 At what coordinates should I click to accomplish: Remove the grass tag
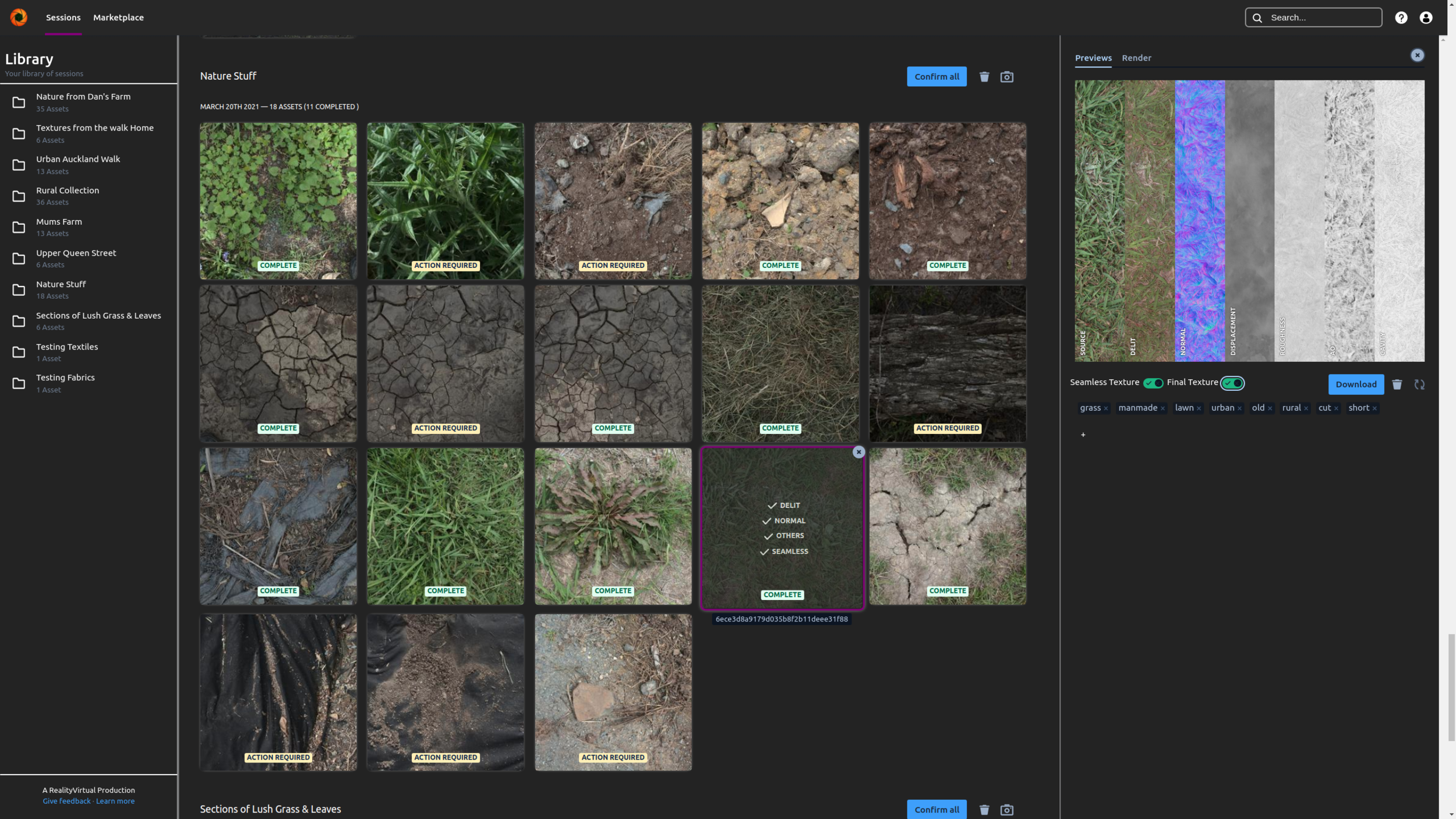[1105, 408]
